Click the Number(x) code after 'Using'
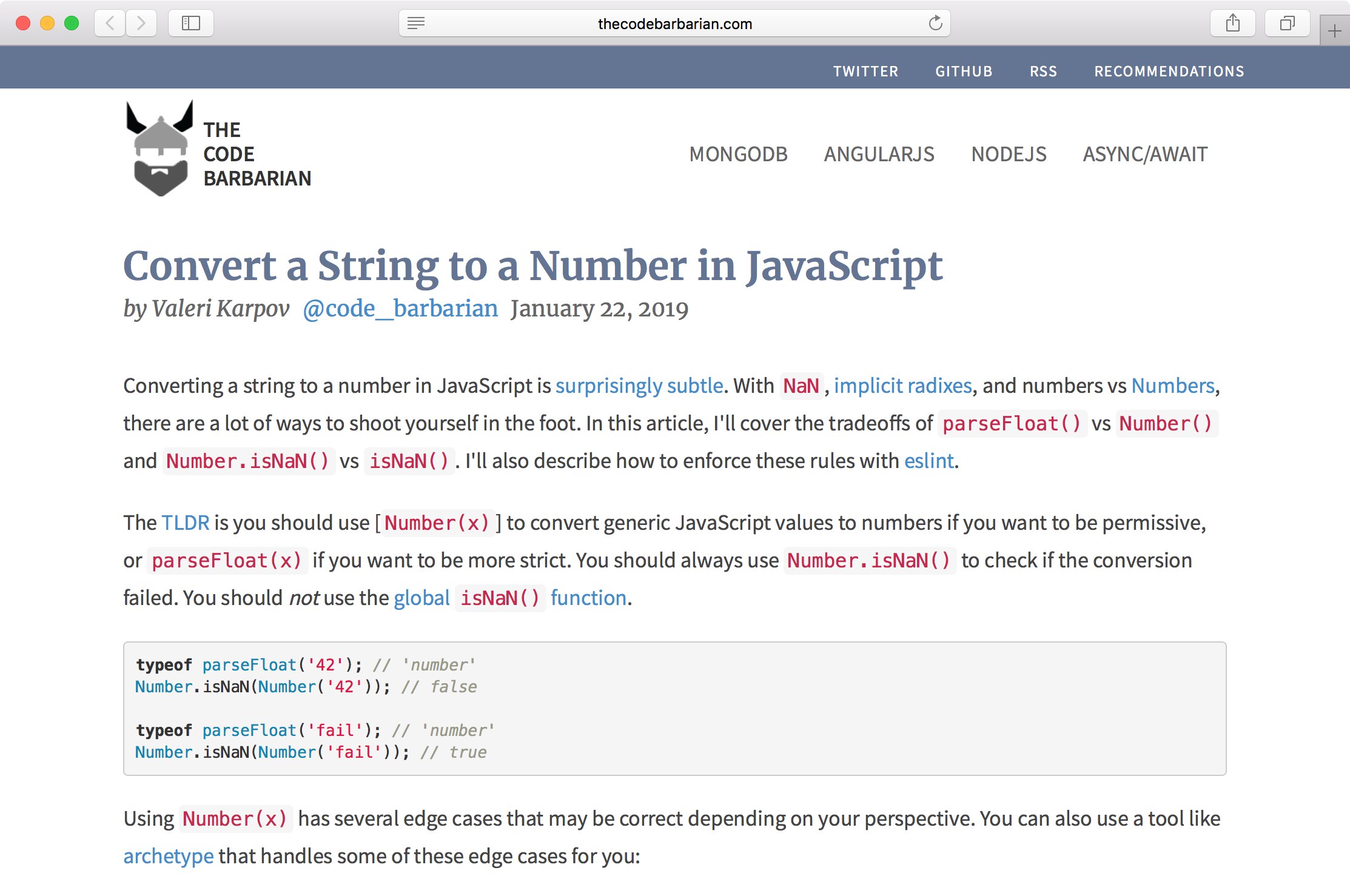1350x896 pixels. click(x=235, y=818)
